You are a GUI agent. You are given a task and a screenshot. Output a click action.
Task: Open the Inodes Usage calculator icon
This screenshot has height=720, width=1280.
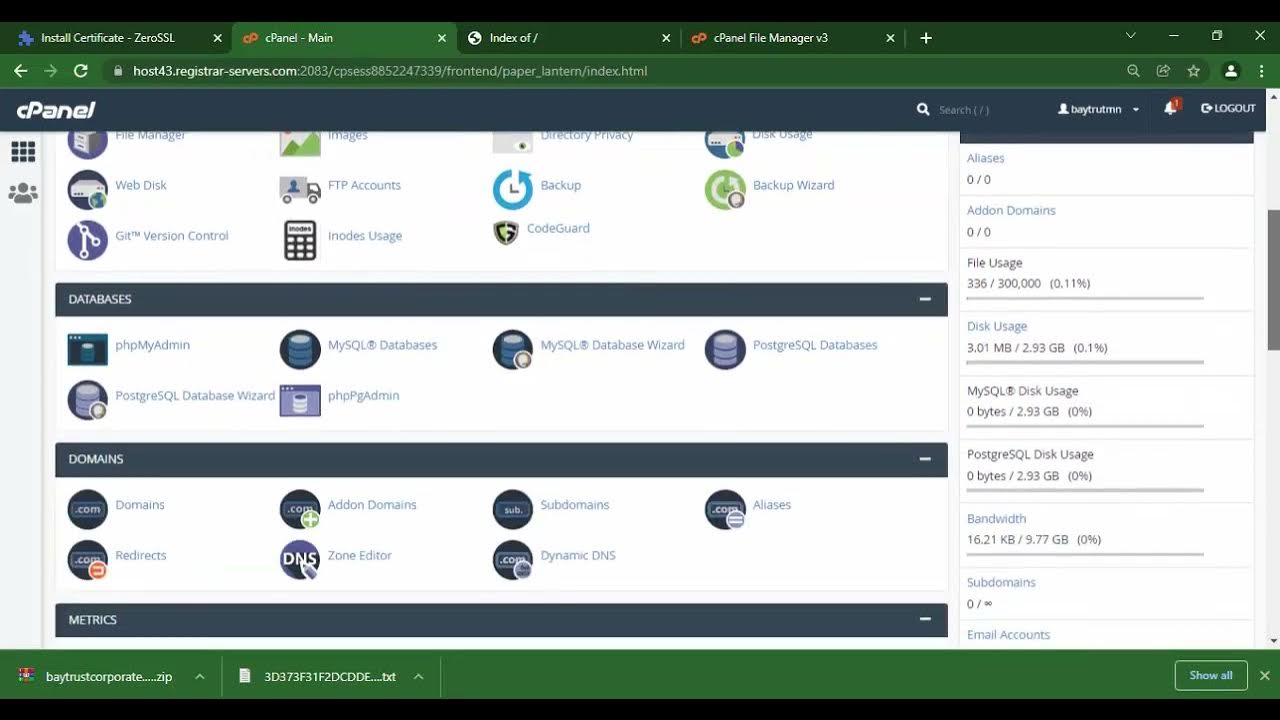click(x=300, y=240)
